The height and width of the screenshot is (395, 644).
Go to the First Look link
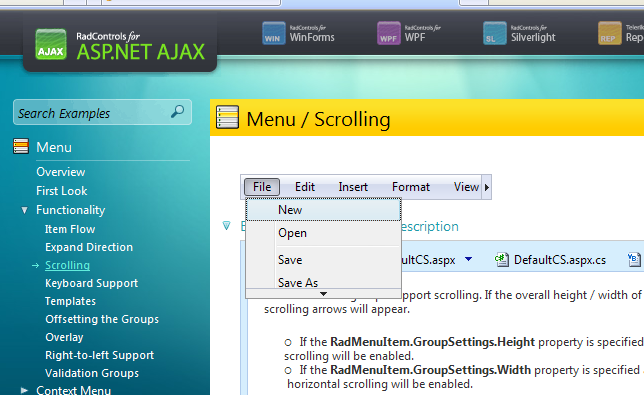62,191
